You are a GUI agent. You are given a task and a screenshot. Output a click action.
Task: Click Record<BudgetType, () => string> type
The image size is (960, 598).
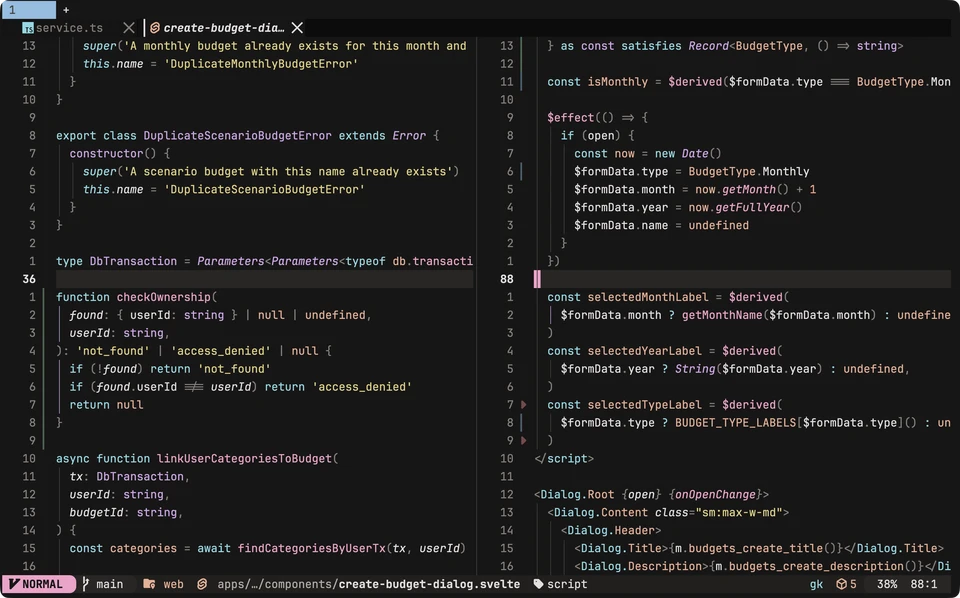coord(795,46)
